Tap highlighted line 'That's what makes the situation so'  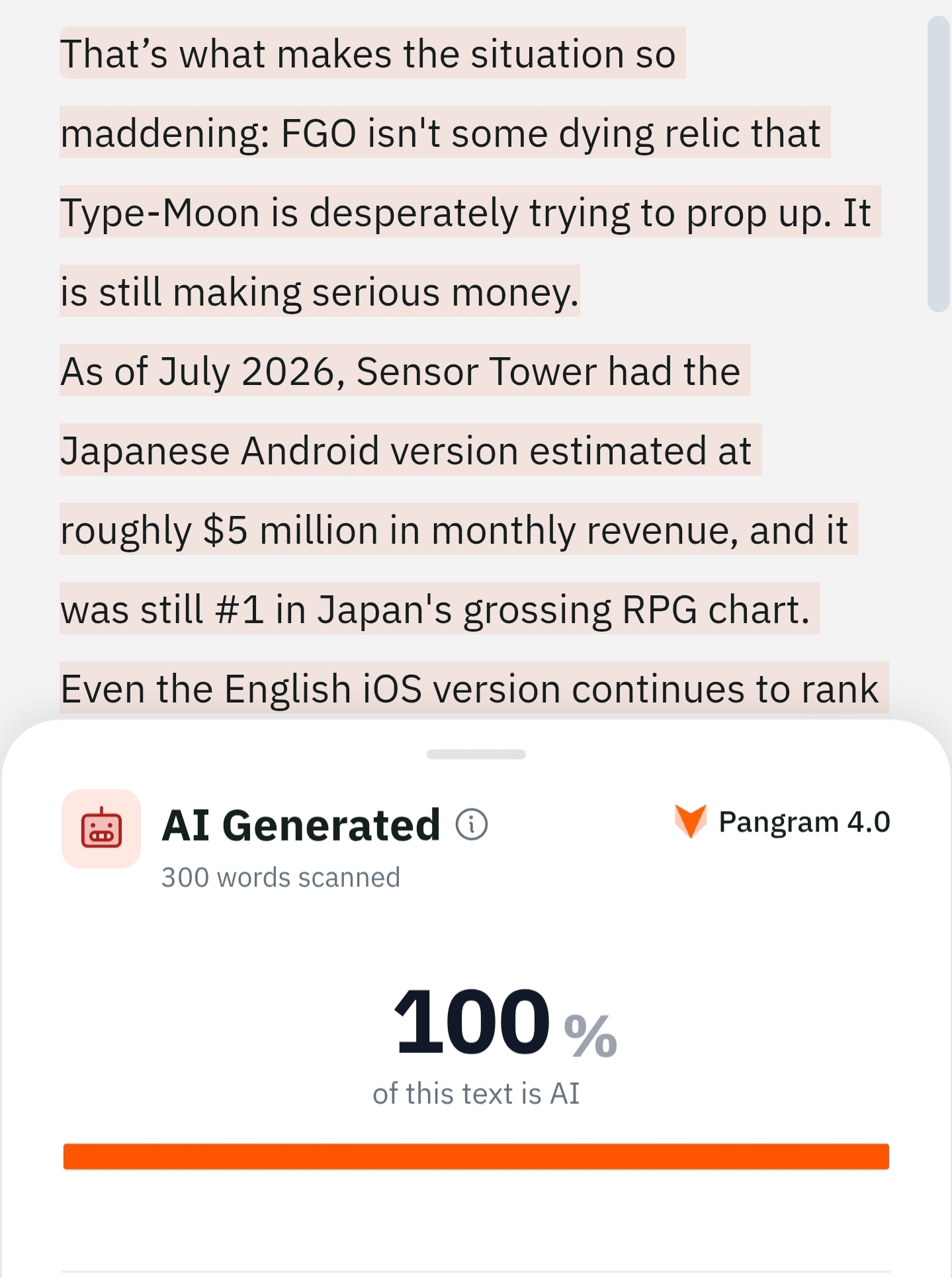[x=372, y=53]
